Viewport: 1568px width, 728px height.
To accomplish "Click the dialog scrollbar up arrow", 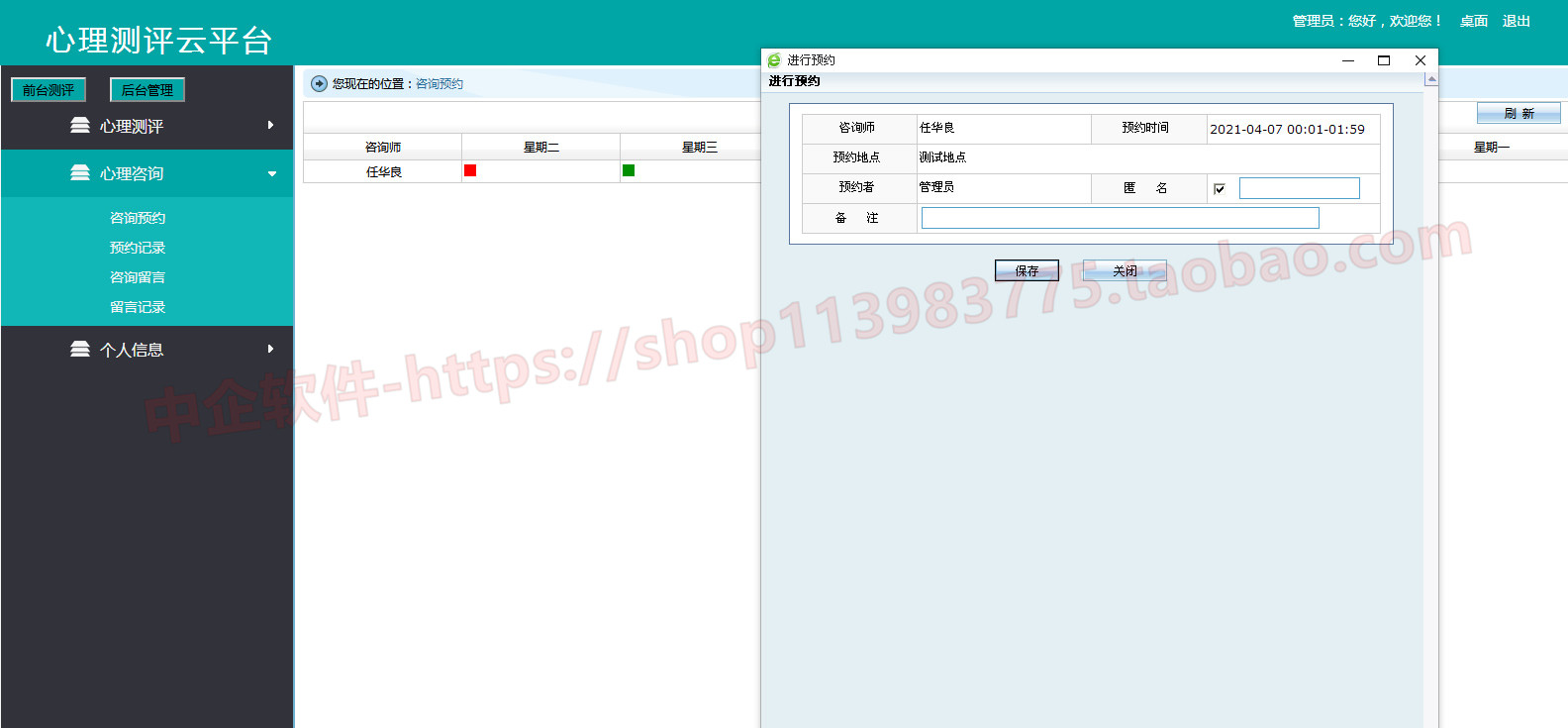I will (x=1431, y=79).
